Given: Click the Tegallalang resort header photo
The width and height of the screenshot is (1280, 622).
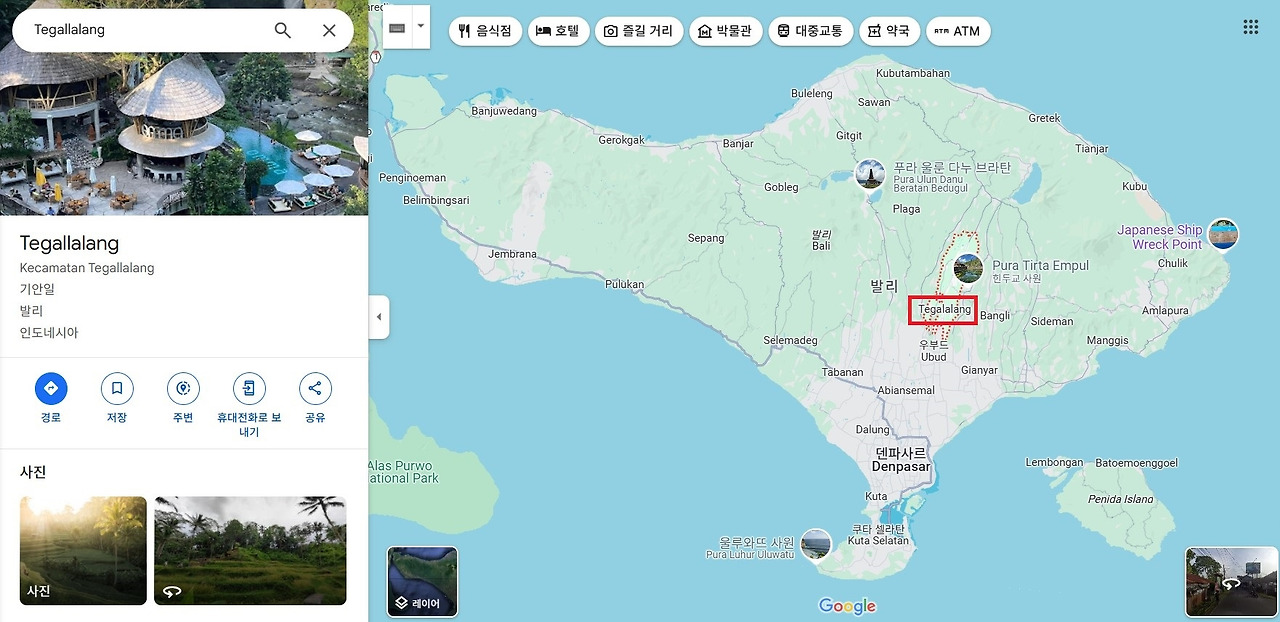Looking at the screenshot, I should point(184,134).
